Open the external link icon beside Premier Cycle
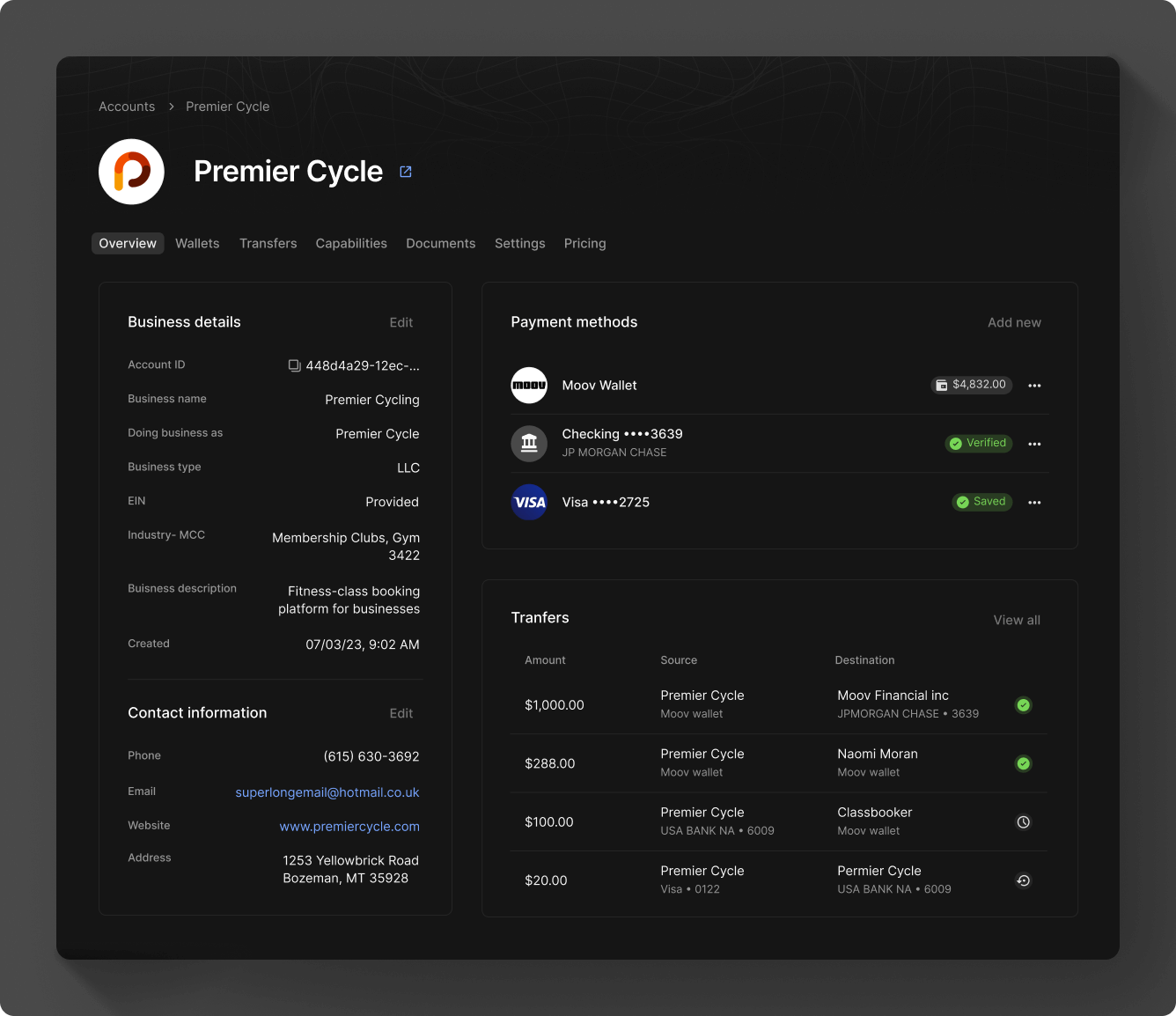Image resolution: width=1176 pixels, height=1016 pixels. coord(406,172)
